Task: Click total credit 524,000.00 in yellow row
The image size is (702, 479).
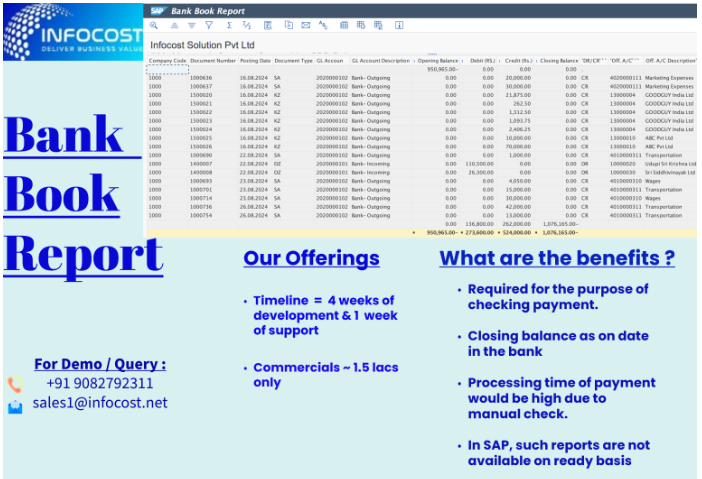Action: [x=516, y=233]
